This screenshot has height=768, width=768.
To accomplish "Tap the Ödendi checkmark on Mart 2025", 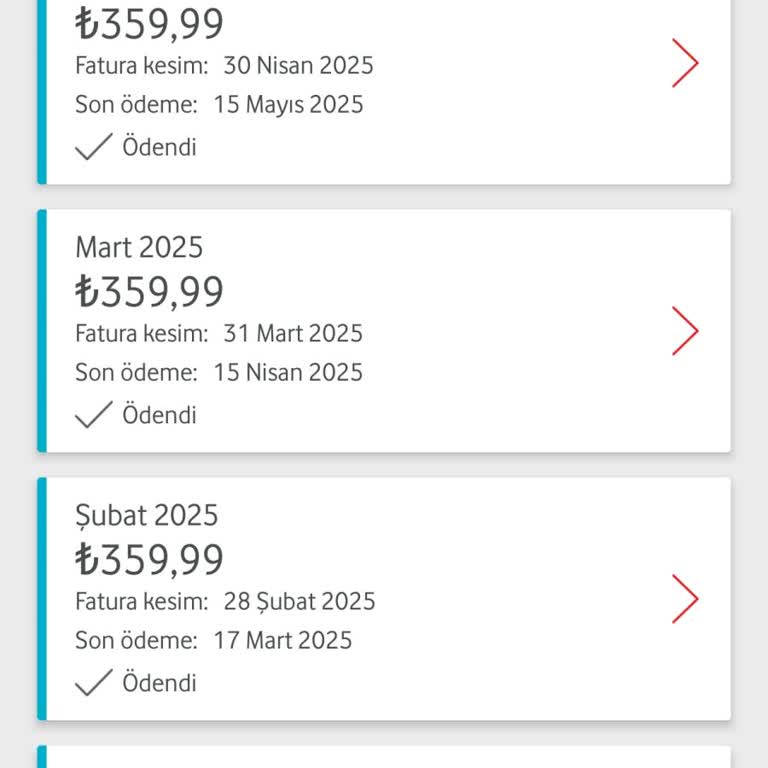I will [94, 414].
